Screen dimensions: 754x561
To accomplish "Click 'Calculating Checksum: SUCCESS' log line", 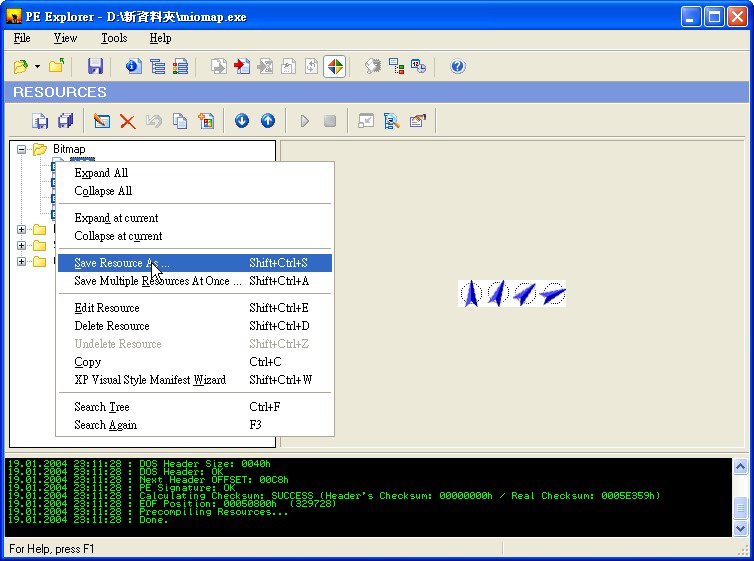I will pyautogui.click(x=334, y=496).
